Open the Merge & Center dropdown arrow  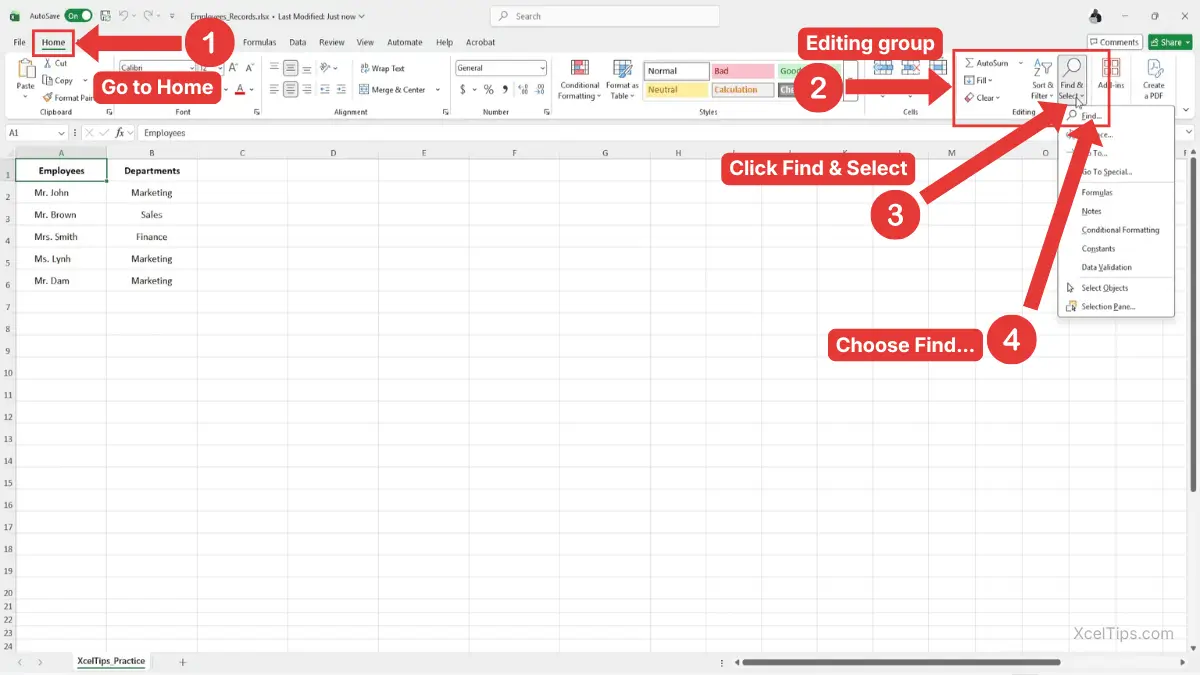438,90
